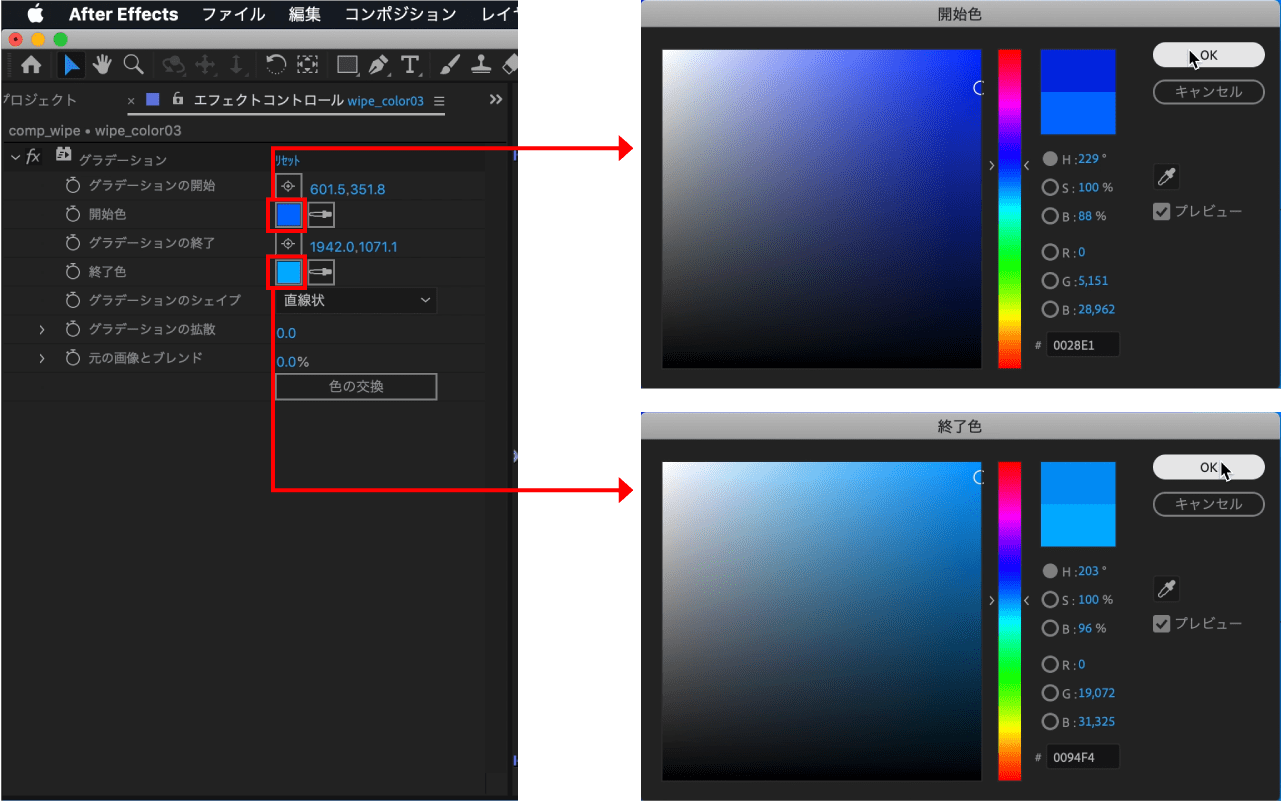
Task: Select the Dolly camera tool
Action: tap(236, 65)
